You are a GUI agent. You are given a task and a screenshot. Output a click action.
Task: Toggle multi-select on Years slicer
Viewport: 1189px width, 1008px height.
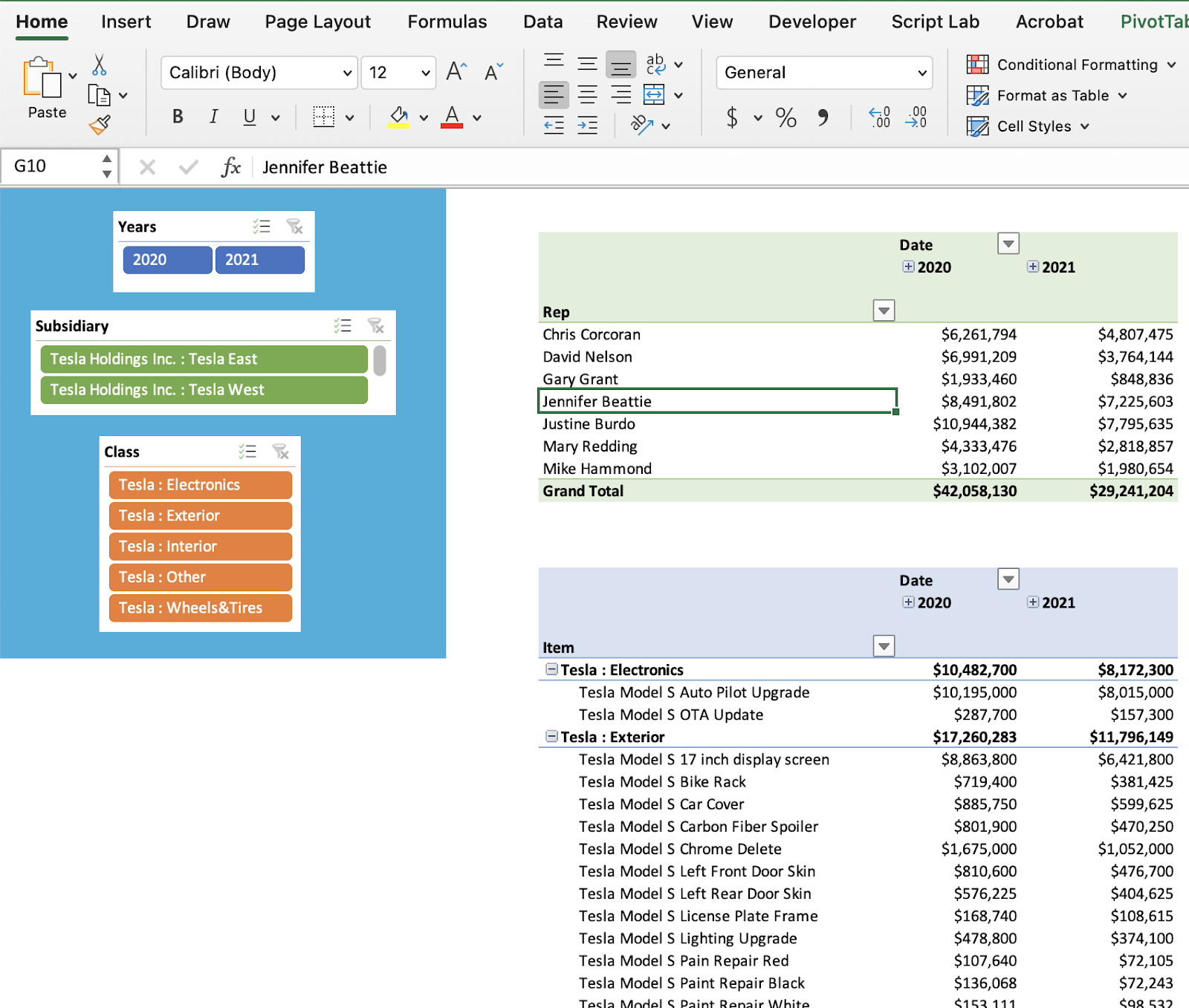pyautogui.click(x=262, y=227)
